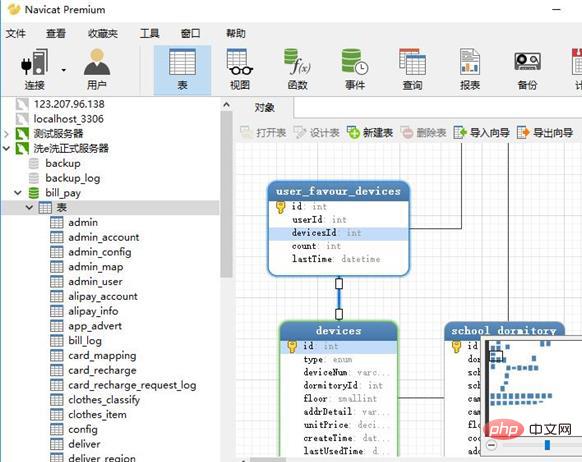582x462 pixels.
Task: Click the zoom slider handle
Action: coord(547,445)
